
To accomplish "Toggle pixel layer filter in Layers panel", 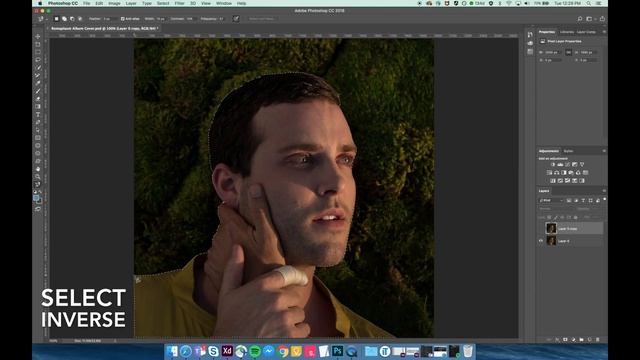I will tap(569, 200).
